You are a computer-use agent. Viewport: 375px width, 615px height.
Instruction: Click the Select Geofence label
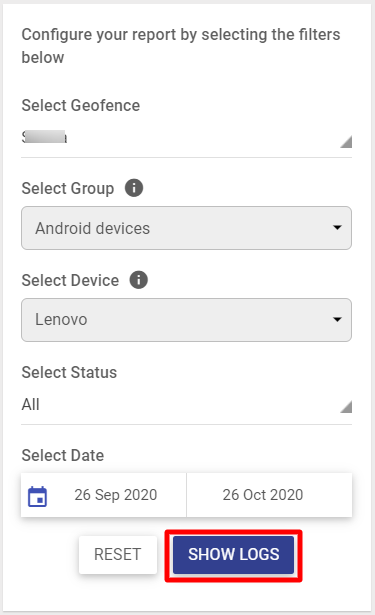(81, 106)
